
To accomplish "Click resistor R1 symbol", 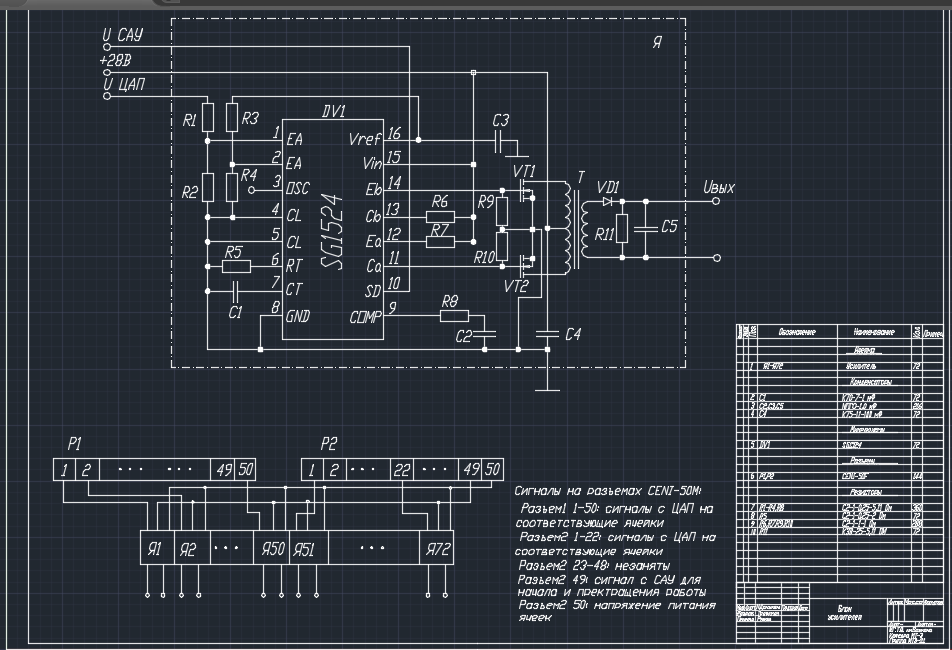I will tap(207, 117).
